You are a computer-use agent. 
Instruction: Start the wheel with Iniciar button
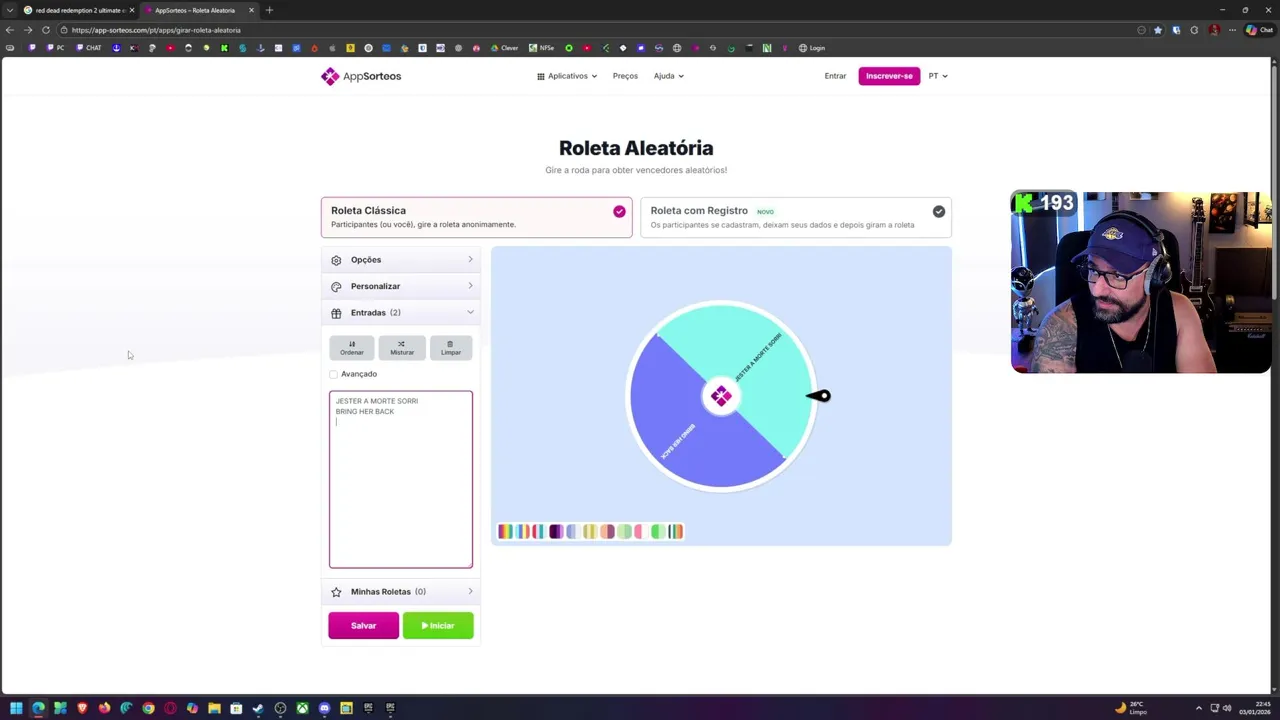[438, 625]
